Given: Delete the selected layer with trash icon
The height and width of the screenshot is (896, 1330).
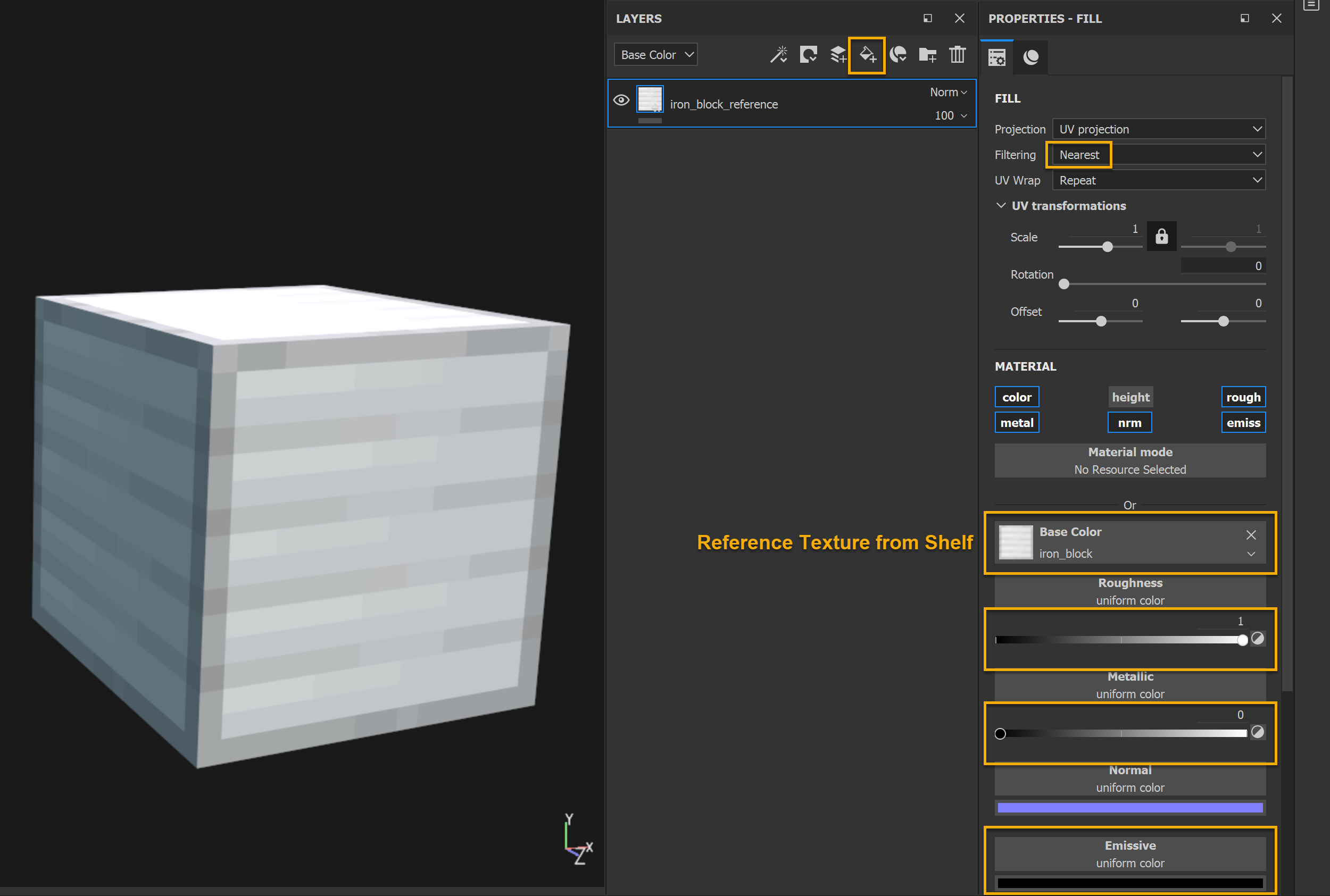Looking at the screenshot, I should pos(958,55).
